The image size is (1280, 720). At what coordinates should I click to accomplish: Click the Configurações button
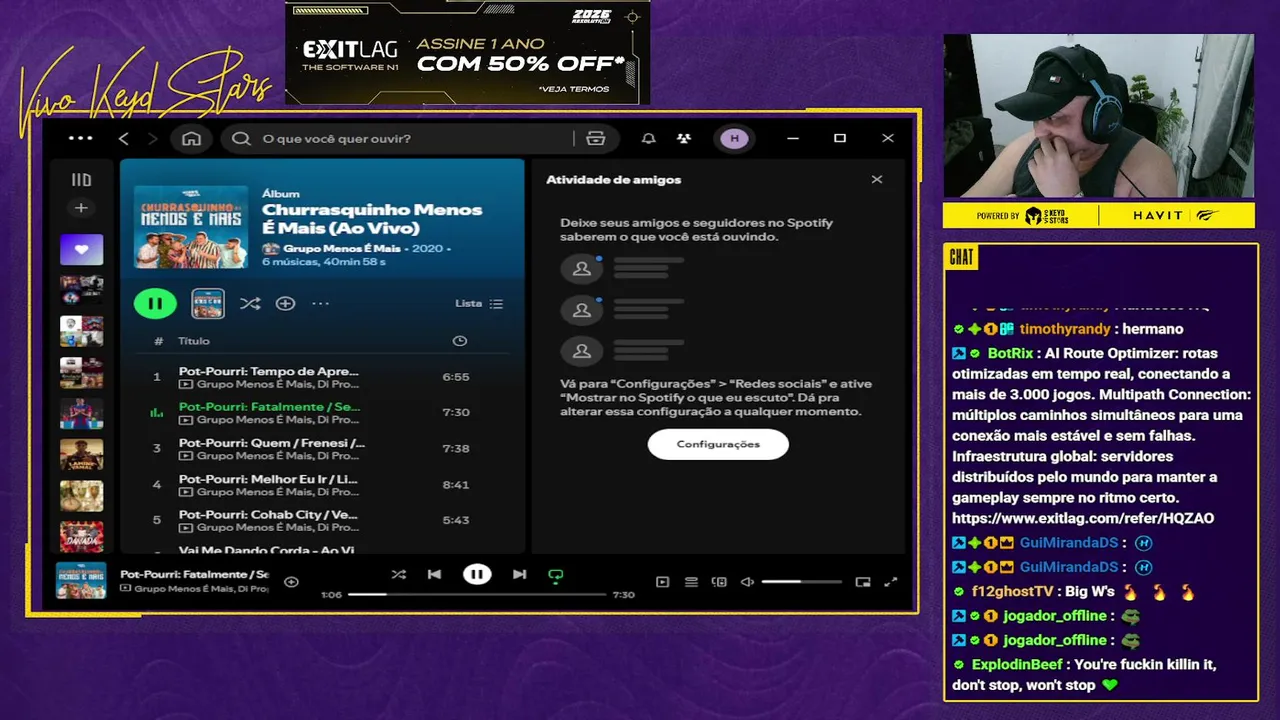[718, 444]
